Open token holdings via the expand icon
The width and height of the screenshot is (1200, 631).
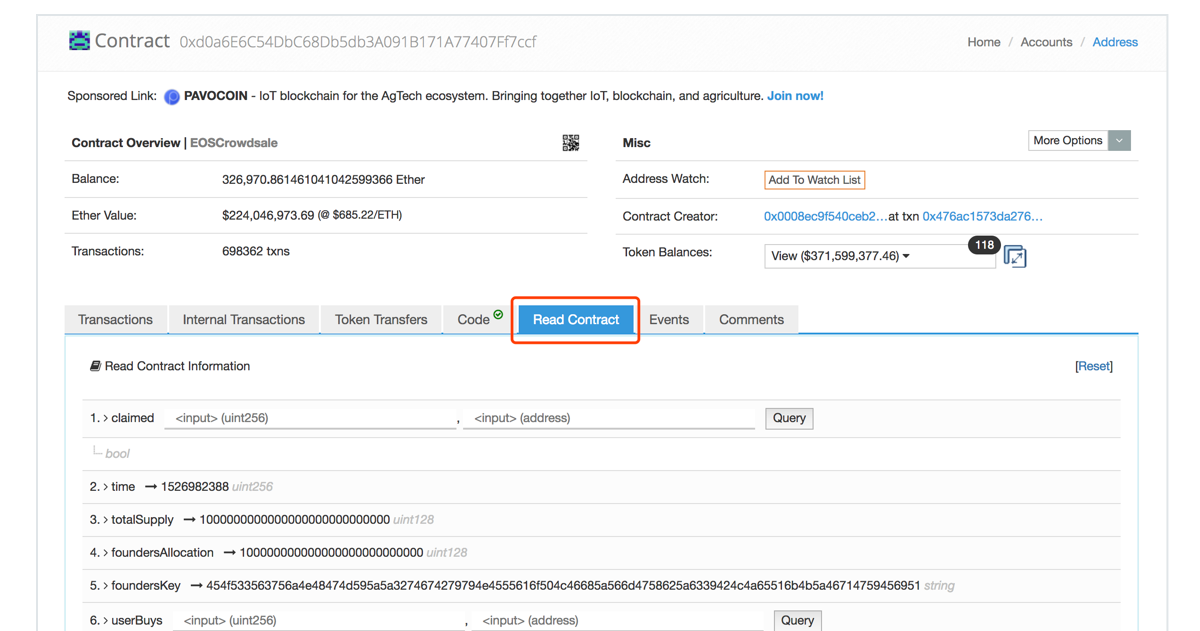[x=1015, y=256]
